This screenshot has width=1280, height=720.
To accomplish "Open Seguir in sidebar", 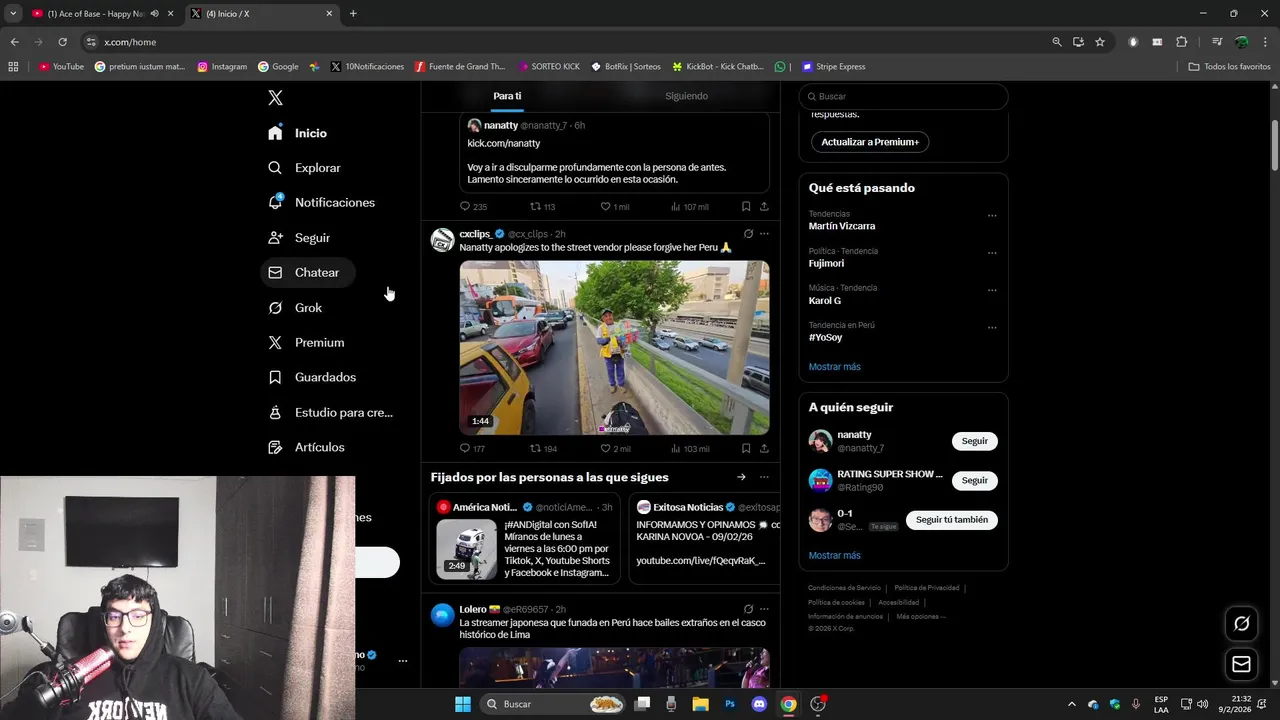I will coord(299,238).
